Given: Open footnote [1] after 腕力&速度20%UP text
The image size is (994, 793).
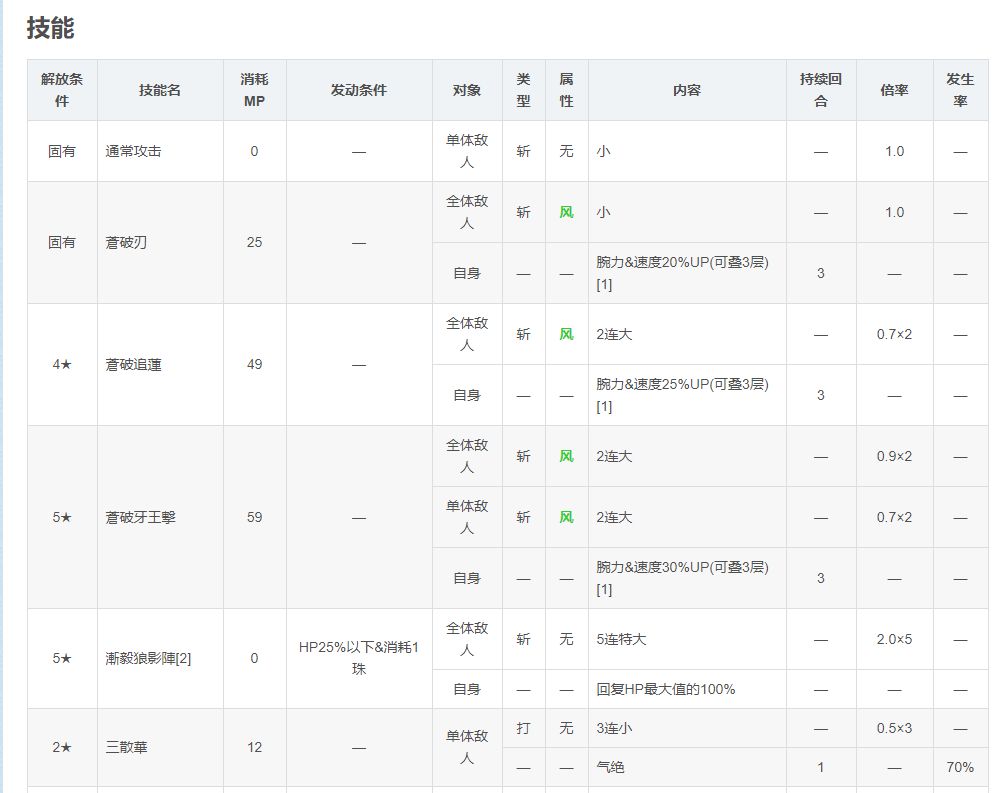Looking at the screenshot, I should [x=604, y=285].
